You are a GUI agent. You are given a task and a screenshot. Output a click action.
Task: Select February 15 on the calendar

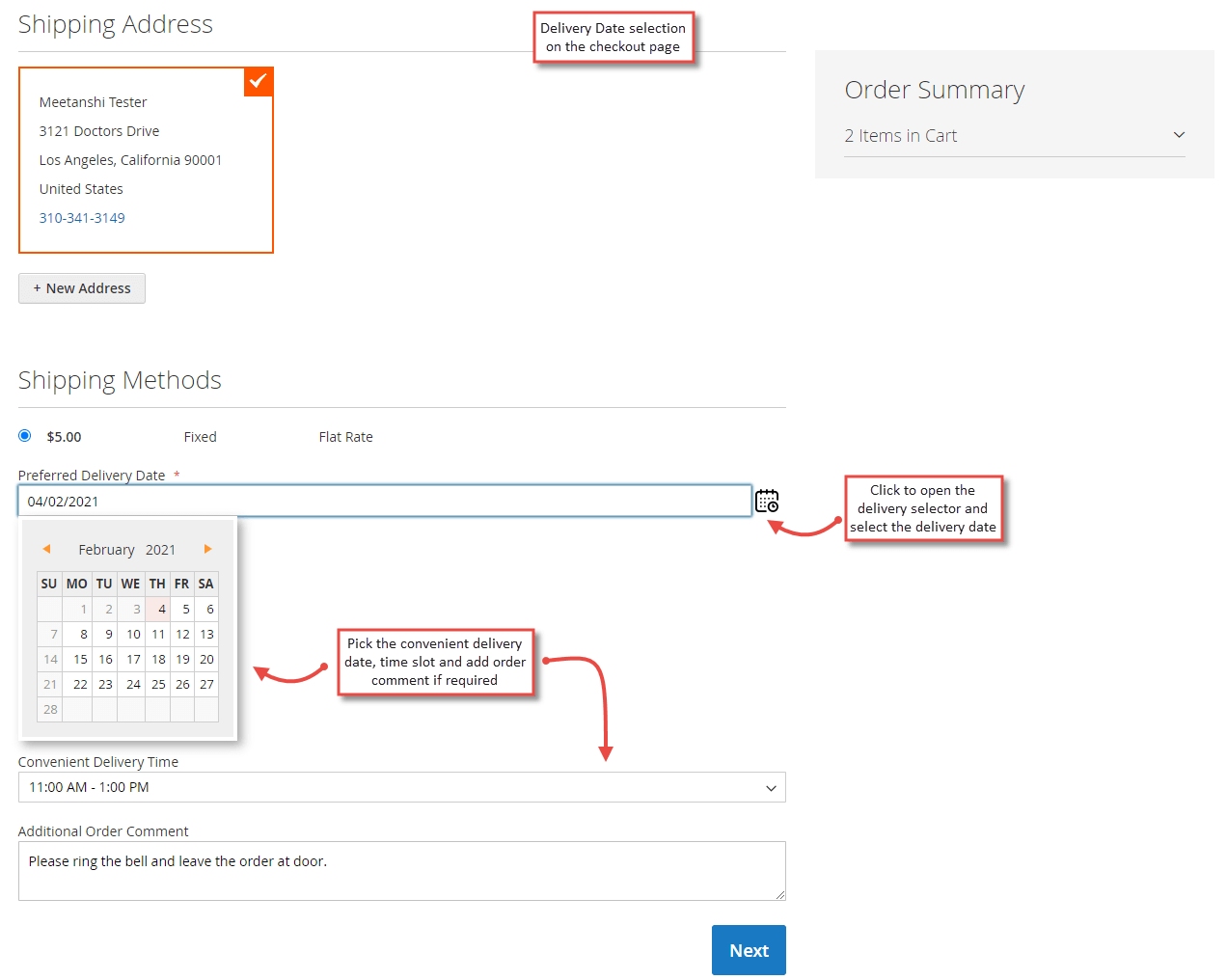click(x=79, y=659)
